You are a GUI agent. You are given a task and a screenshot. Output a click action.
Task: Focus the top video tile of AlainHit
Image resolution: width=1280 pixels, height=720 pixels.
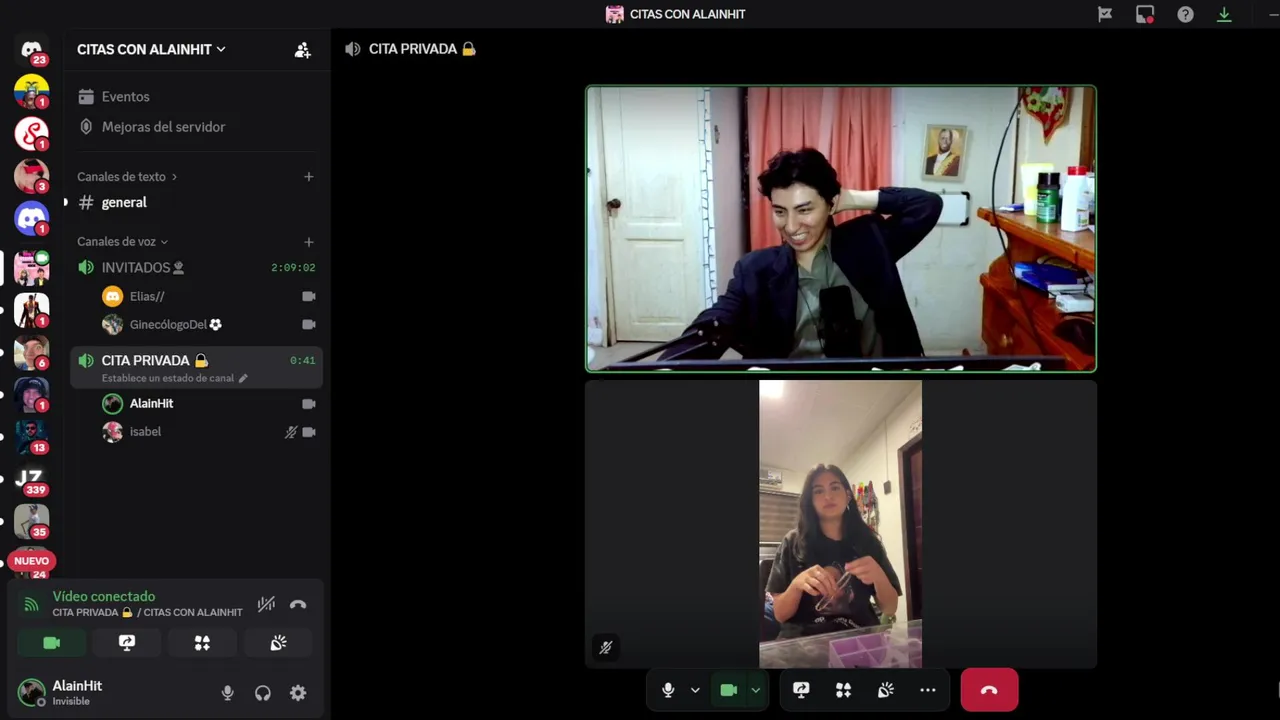(x=841, y=229)
